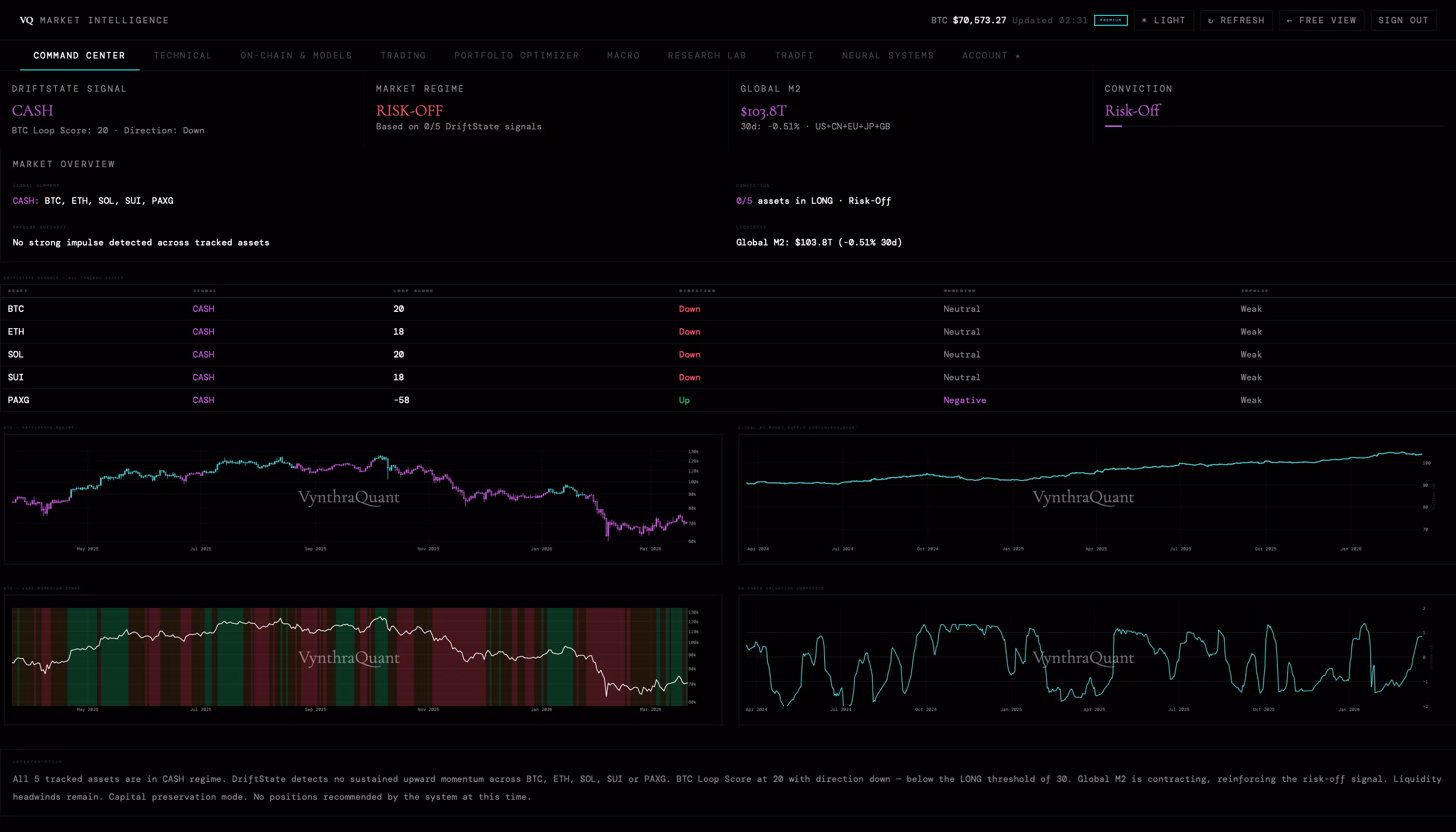Click the circular refresh arrow icon
The width and height of the screenshot is (1456, 832).
[1211, 20]
